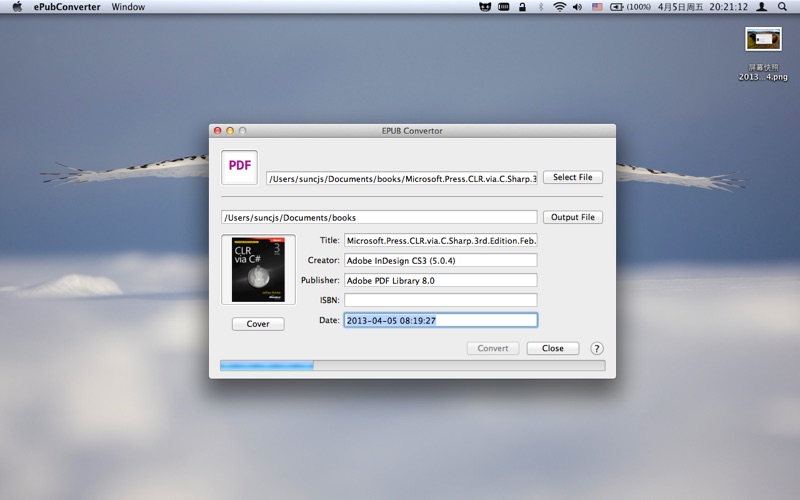This screenshot has width=800, height=500.
Task: Open help with the question mark button
Action: point(596,348)
